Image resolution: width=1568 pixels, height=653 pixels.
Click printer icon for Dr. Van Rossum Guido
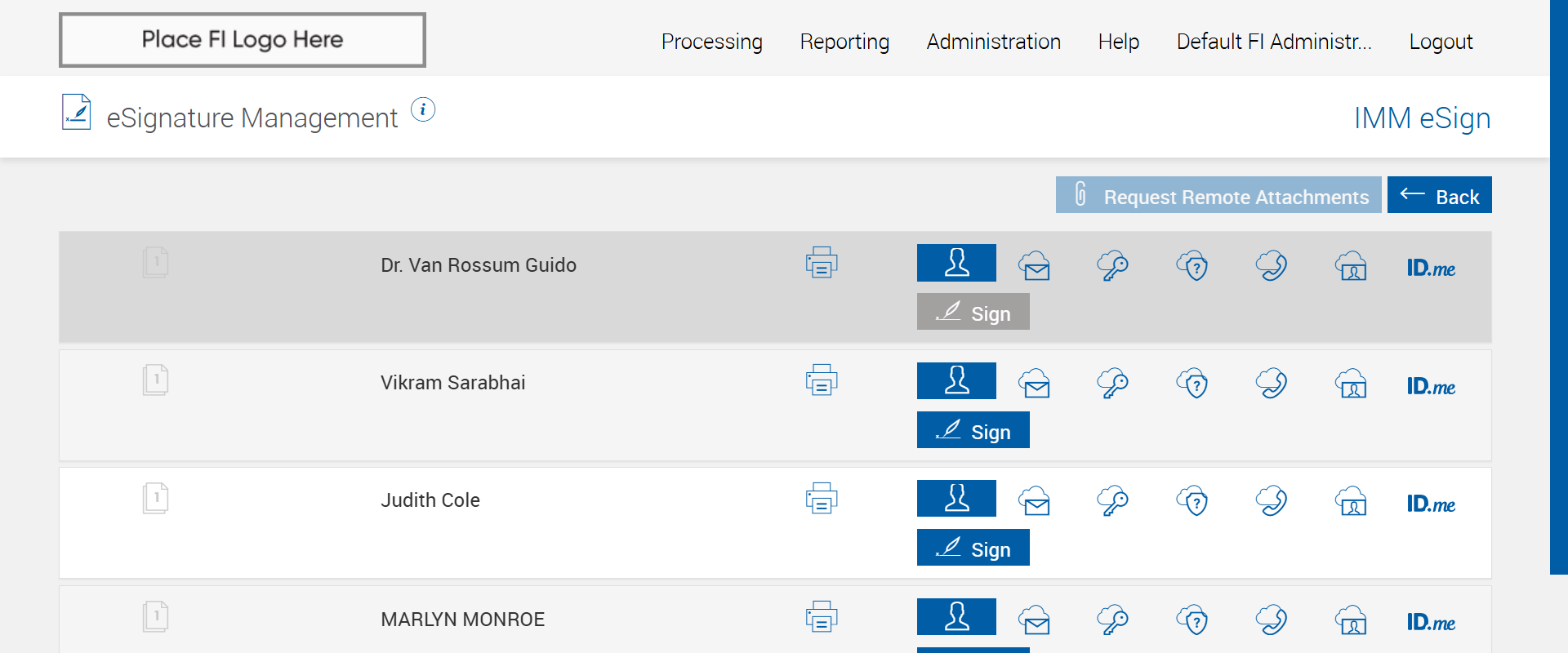pyautogui.click(x=822, y=263)
